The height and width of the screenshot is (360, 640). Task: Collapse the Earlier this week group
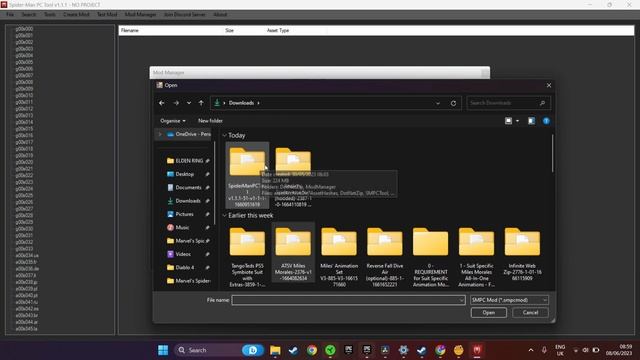point(224,215)
